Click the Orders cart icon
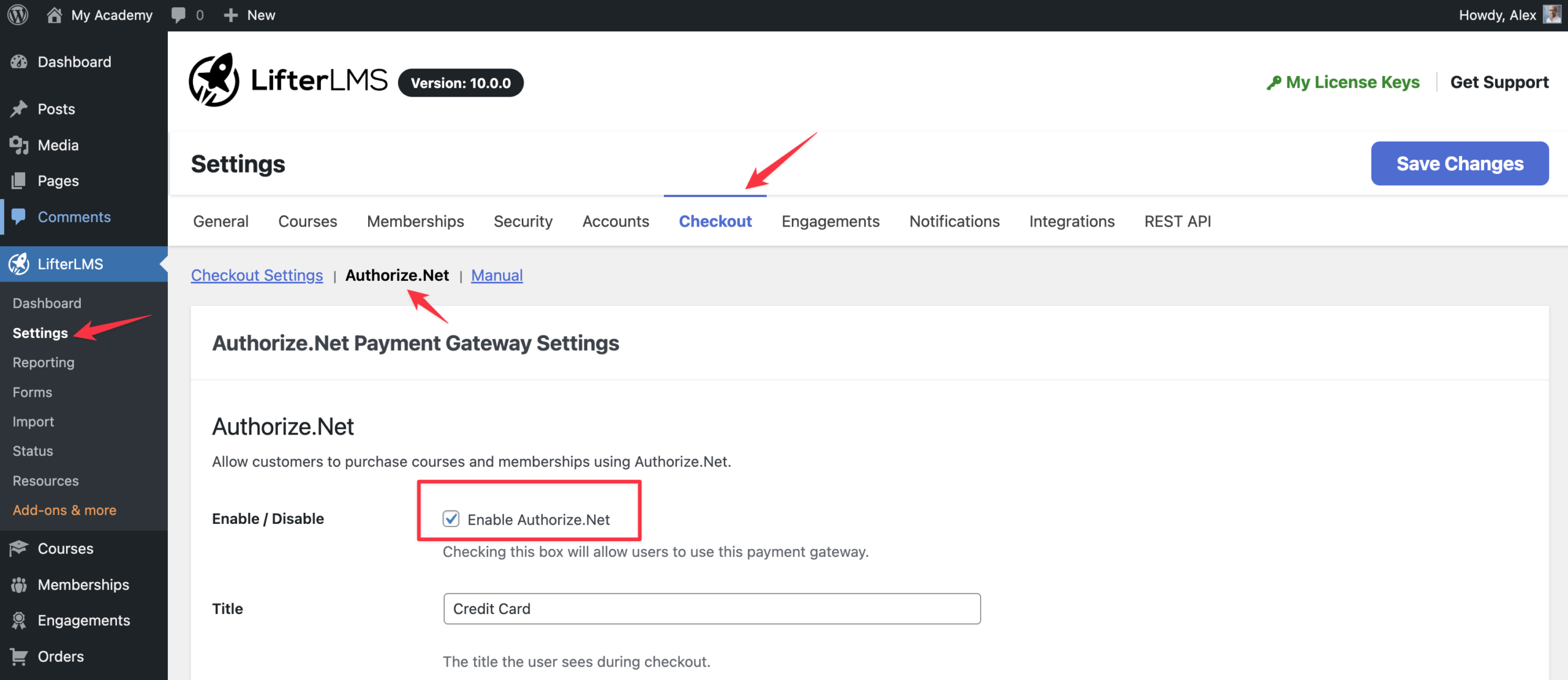Viewport: 1568px width, 680px height. pos(19,656)
